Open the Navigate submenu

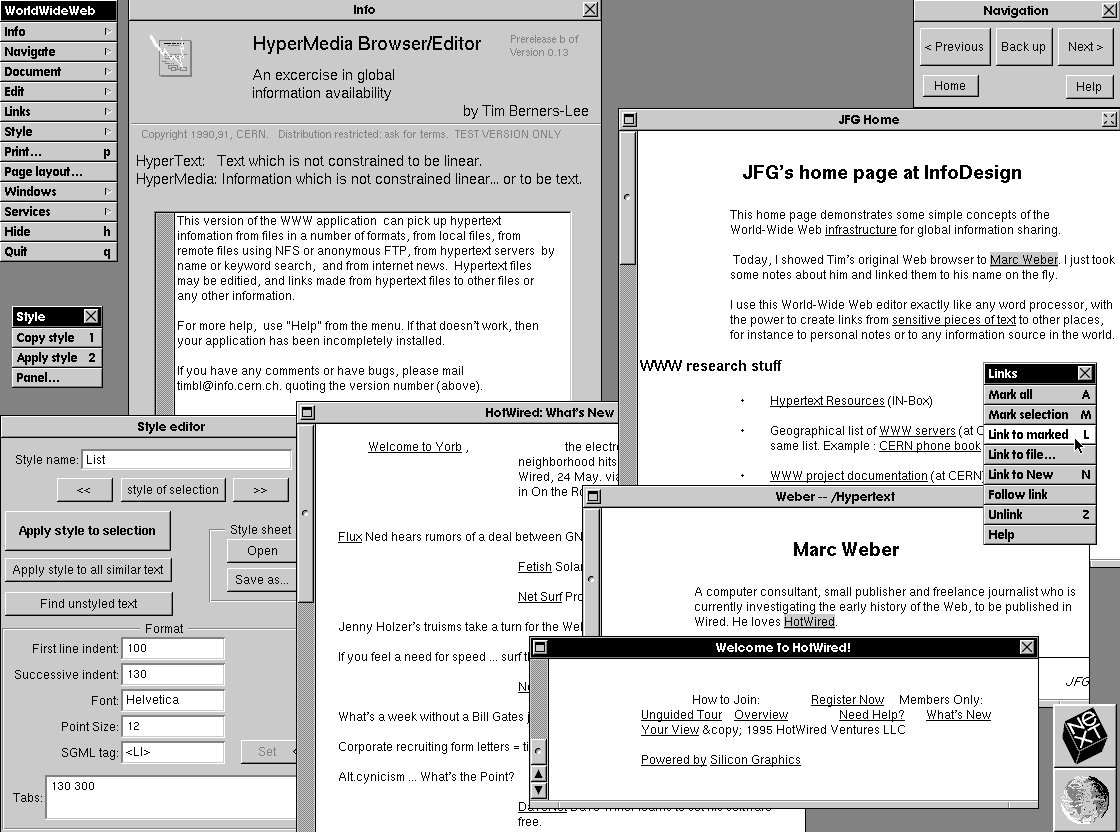(x=58, y=51)
